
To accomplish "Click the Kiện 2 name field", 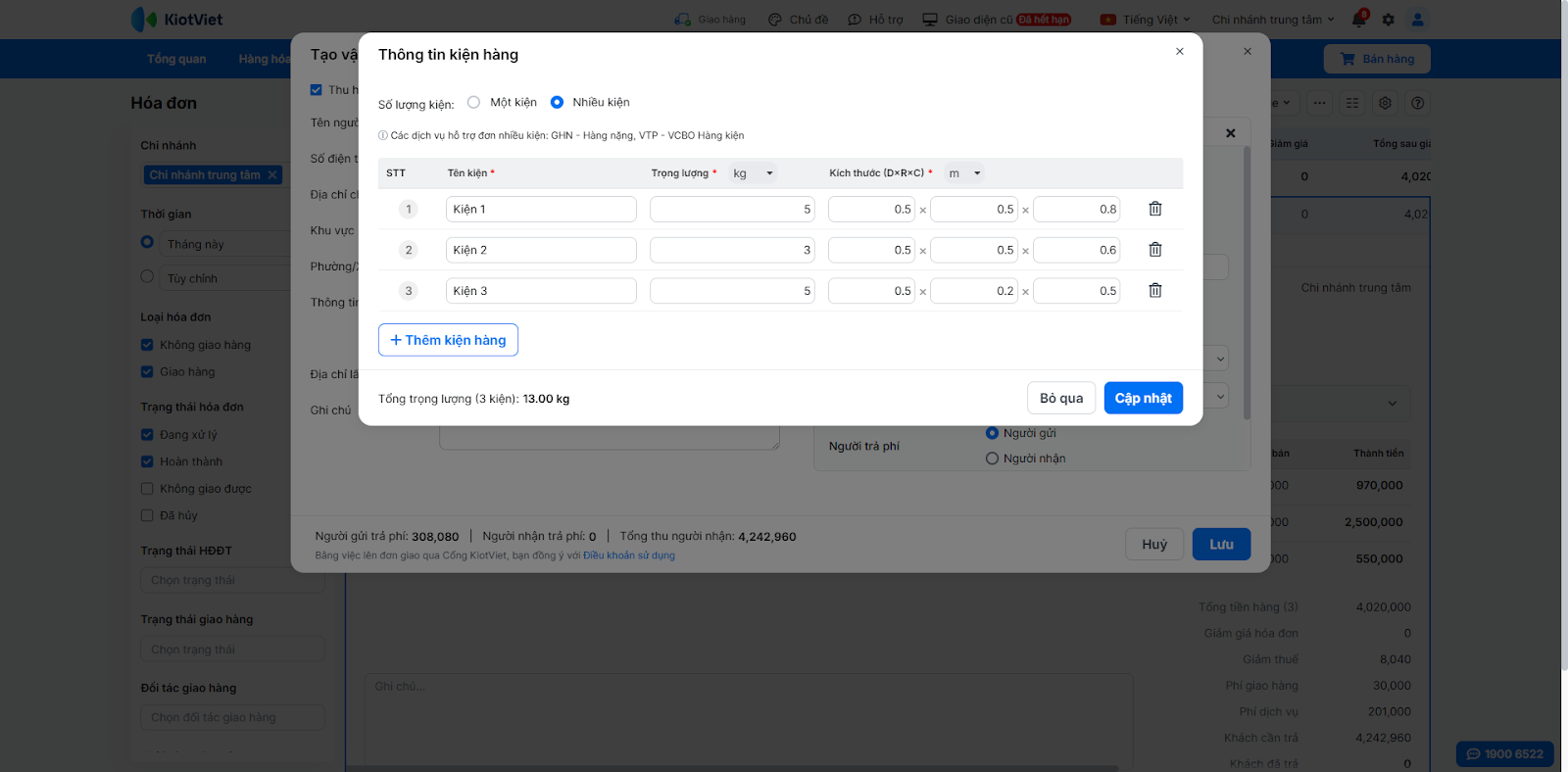I will pyautogui.click(x=541, y=250).
